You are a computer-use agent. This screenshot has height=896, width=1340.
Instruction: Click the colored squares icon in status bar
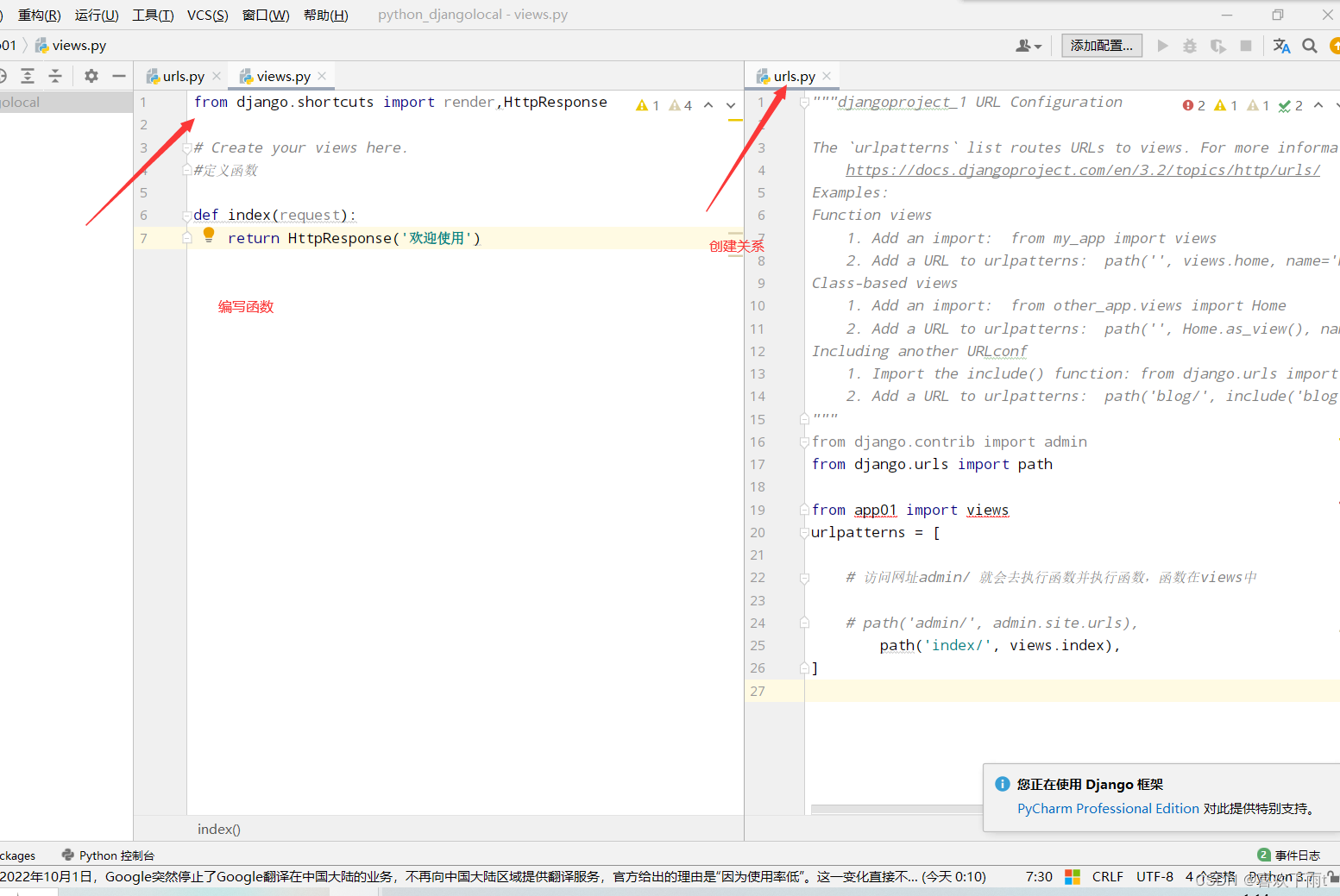click(x=1073, y=876)
